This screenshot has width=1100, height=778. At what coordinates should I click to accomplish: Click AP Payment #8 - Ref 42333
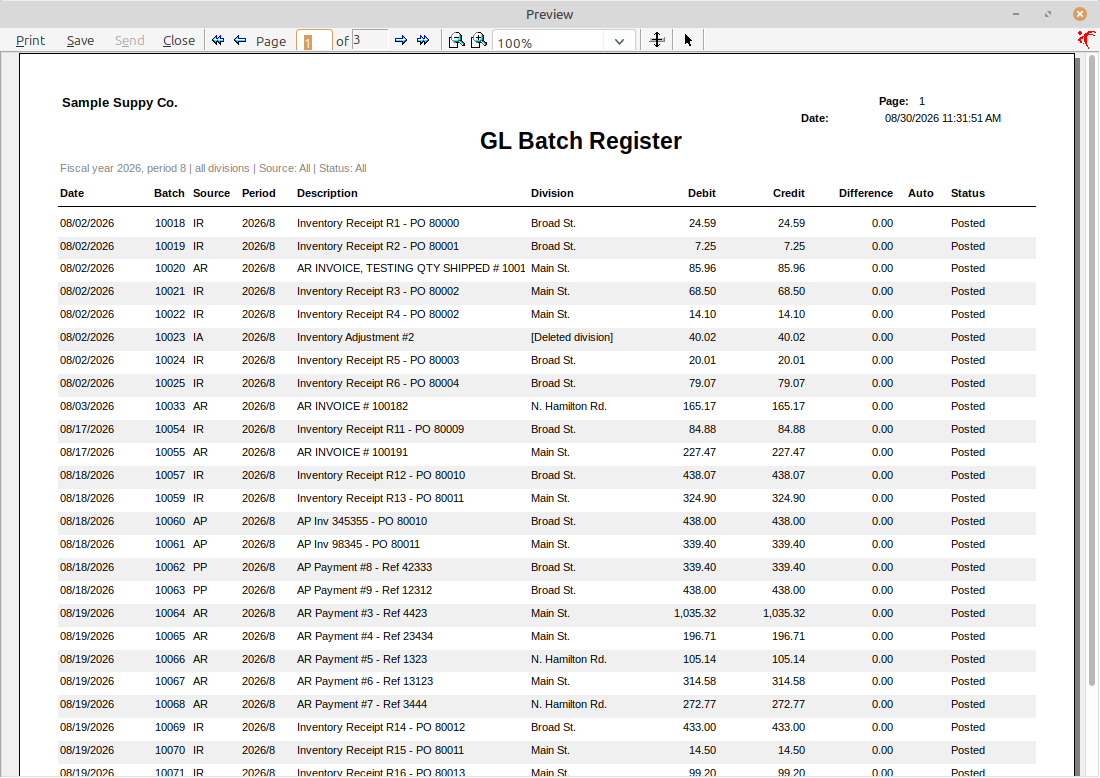point(364,568)
